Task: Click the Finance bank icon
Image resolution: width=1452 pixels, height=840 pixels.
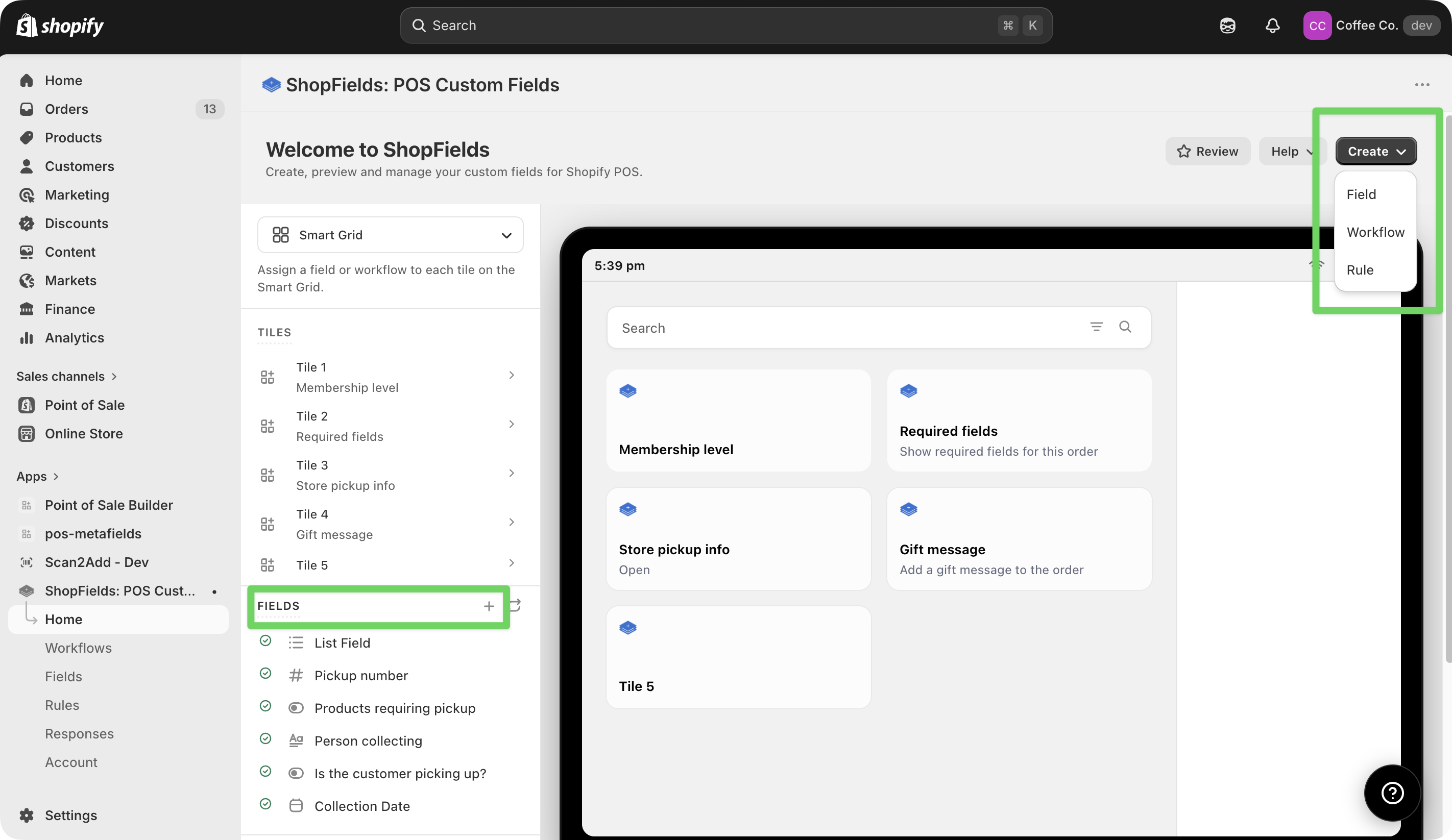Action: (27, 309)
